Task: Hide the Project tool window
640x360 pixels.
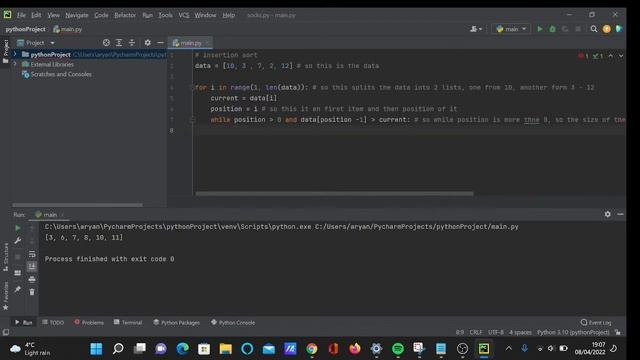Action: coord(160,42)
